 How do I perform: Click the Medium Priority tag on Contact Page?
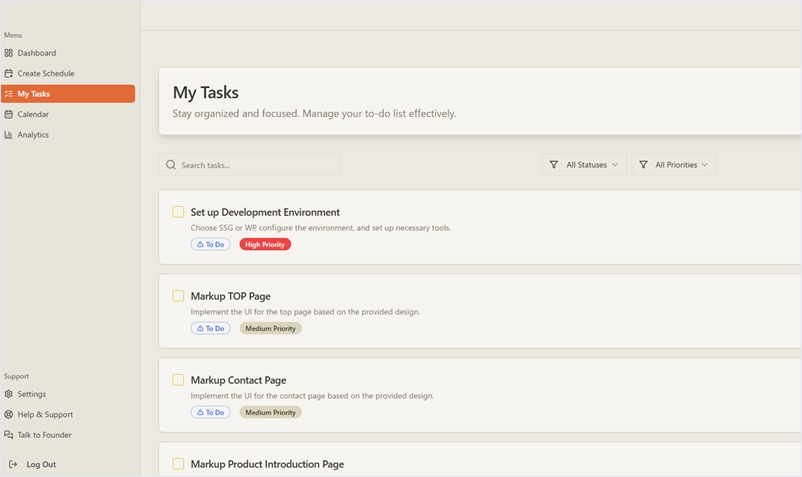tap(270, 412)
